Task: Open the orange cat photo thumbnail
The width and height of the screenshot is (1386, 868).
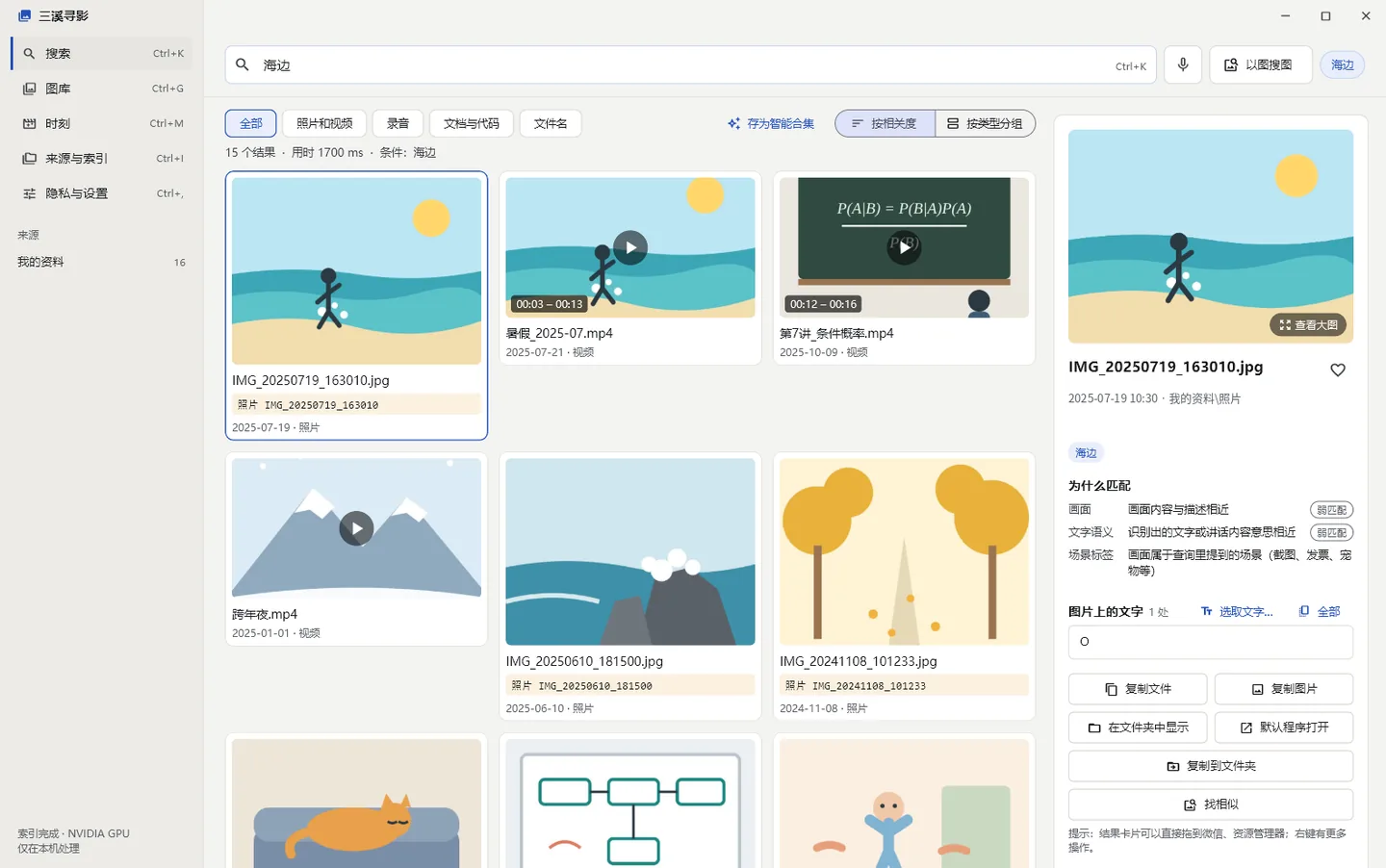Action: [x=356, y=804]
